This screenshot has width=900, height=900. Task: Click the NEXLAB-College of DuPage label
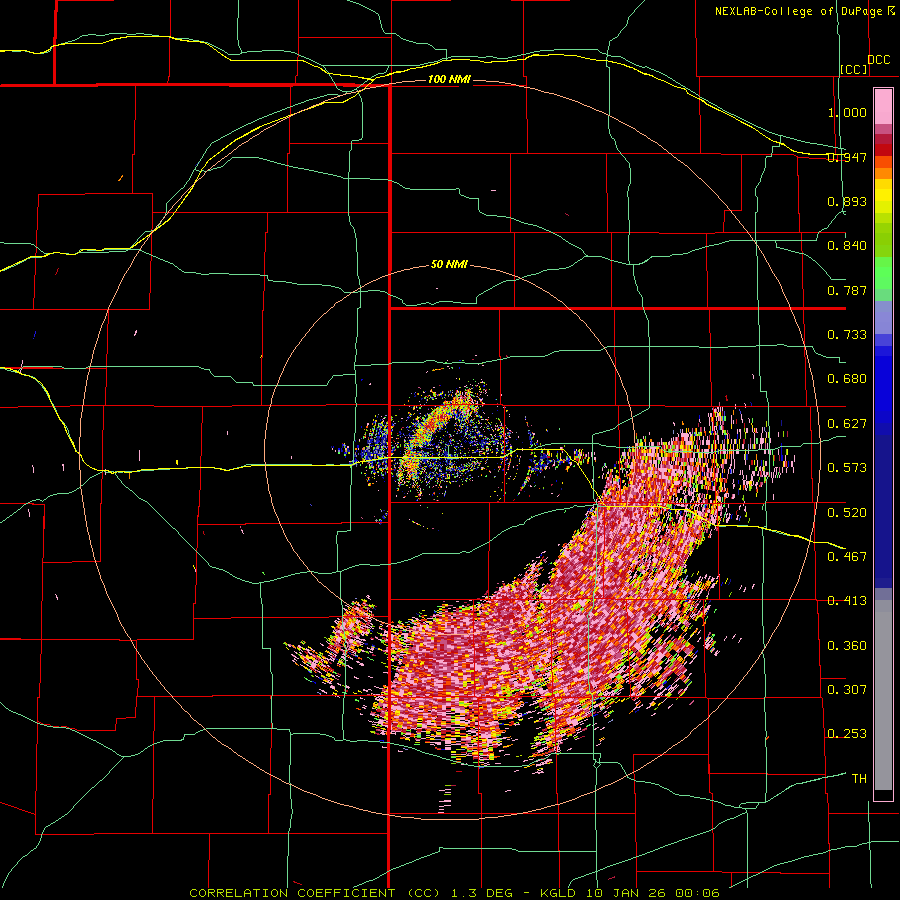[x=799, y=11]
